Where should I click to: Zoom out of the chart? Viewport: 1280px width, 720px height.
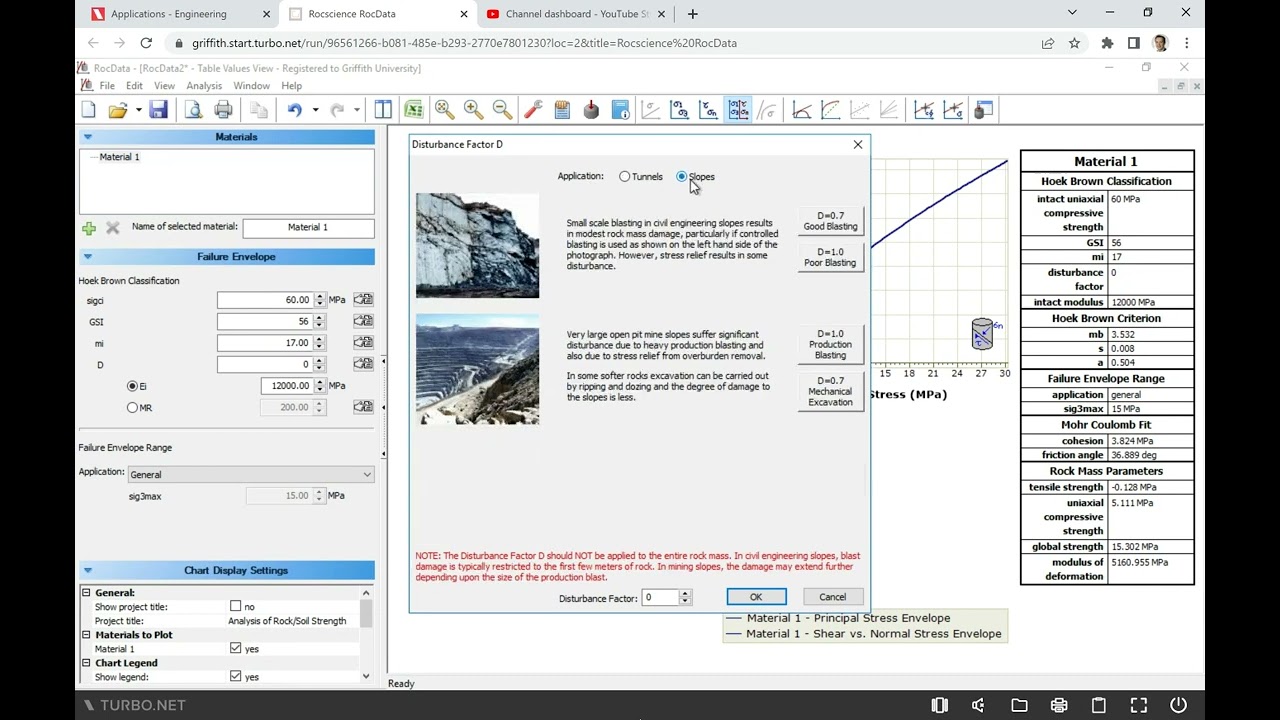pyautogui.click(x=502, y=110)
